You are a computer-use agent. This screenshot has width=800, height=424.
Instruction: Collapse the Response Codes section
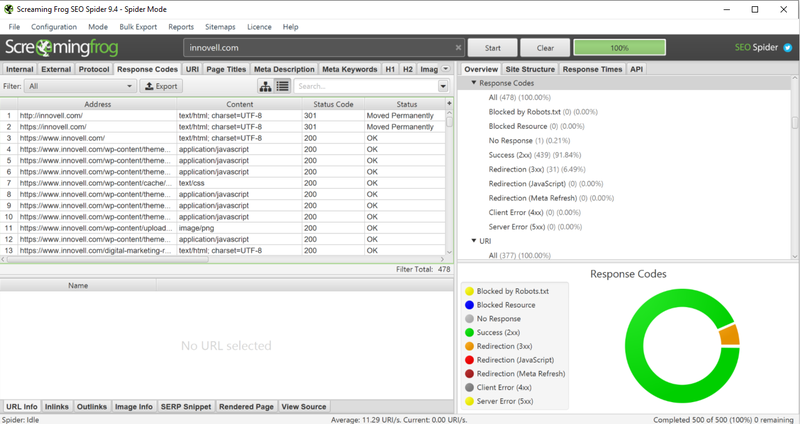tap(473, 83)
